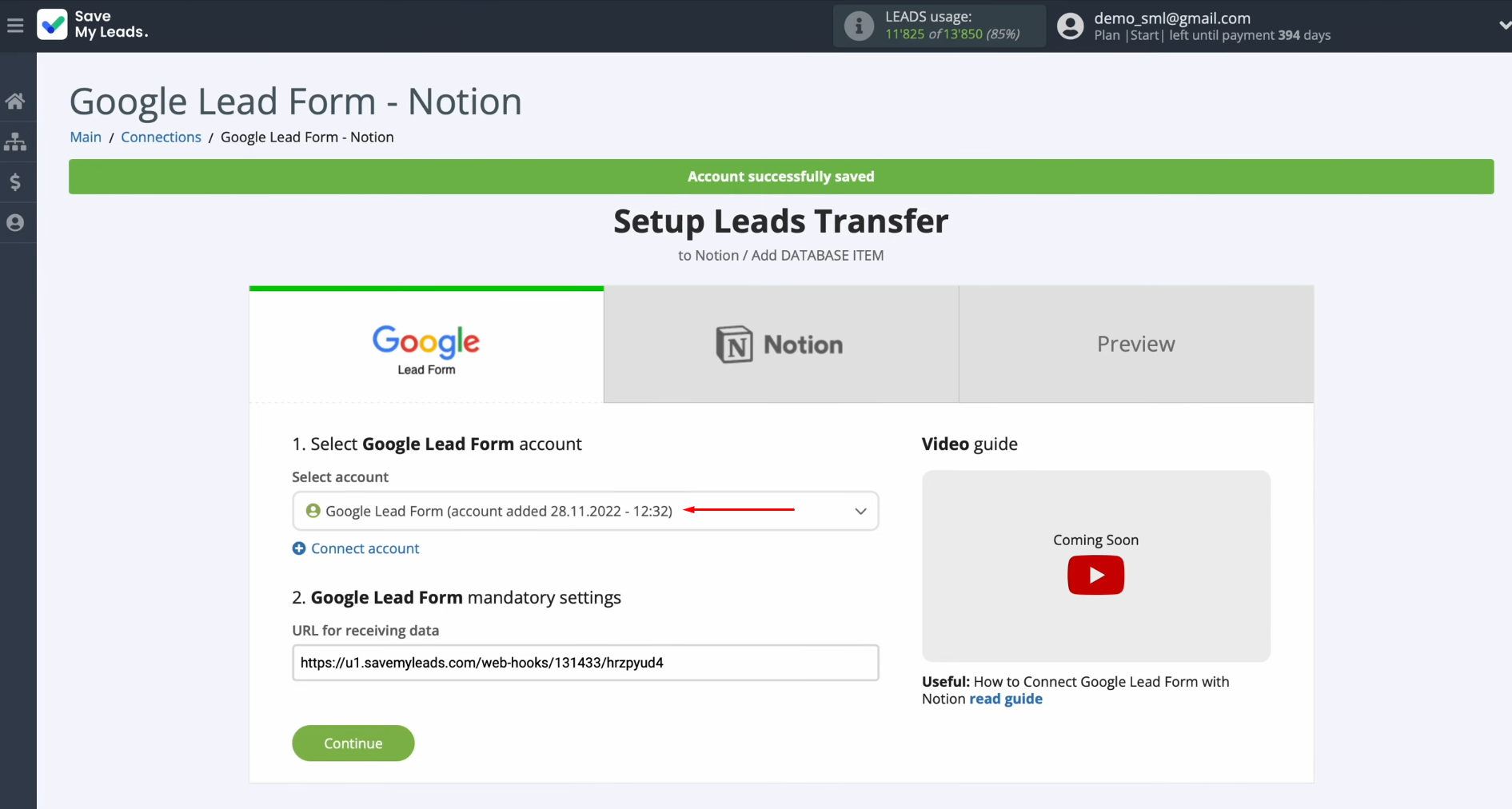Click the URL for receiving data field
Image resolution: width=1512 pixels, height=809 pixels.
[x=585, y=663]
